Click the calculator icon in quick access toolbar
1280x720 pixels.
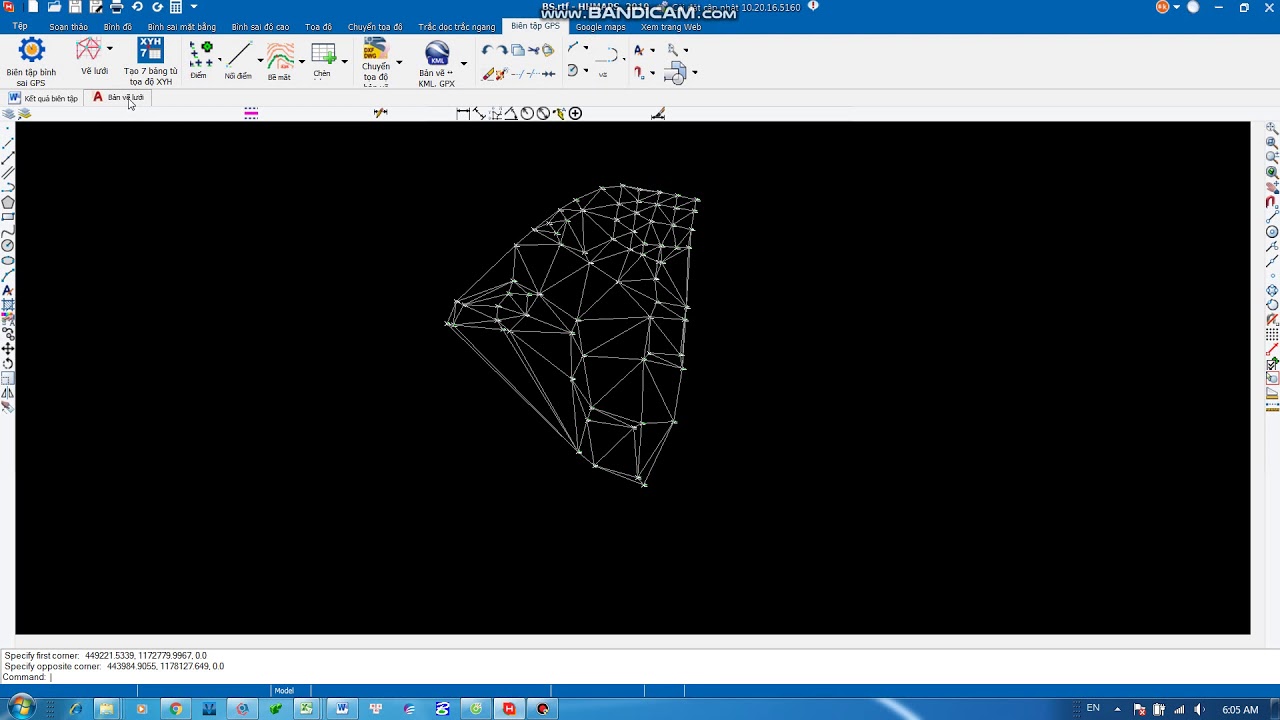coord(176,7)
